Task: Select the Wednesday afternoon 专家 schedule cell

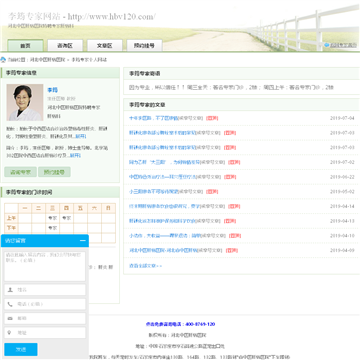Action: coord(53,228)
